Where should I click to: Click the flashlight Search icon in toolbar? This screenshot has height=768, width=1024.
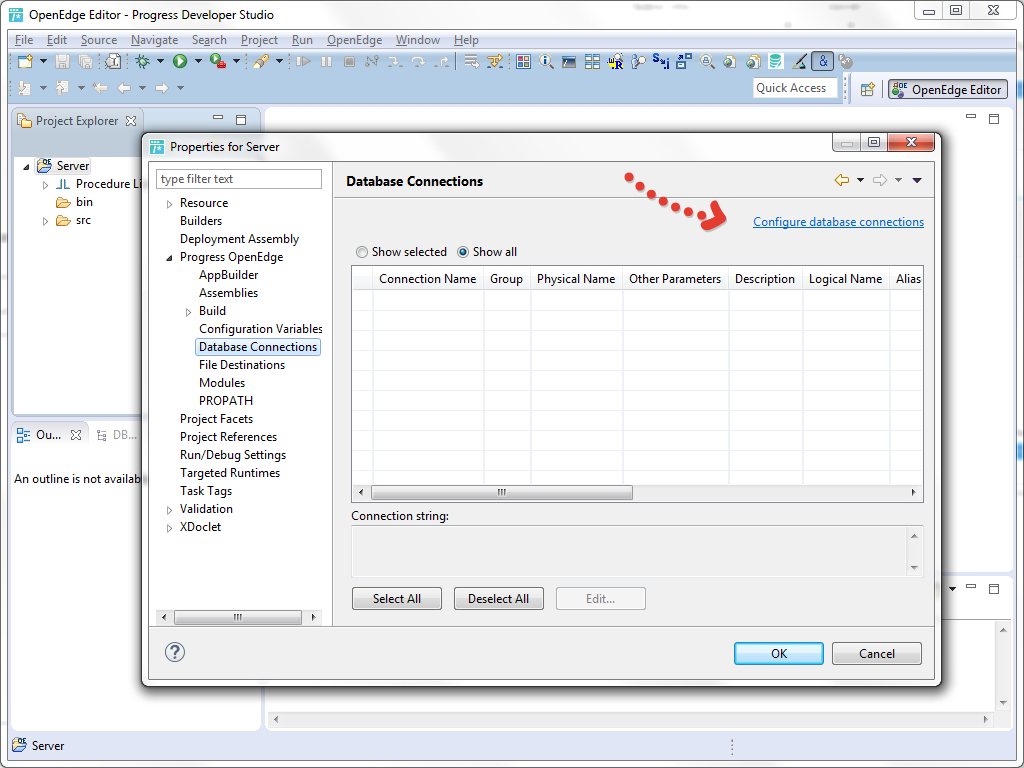261,61
